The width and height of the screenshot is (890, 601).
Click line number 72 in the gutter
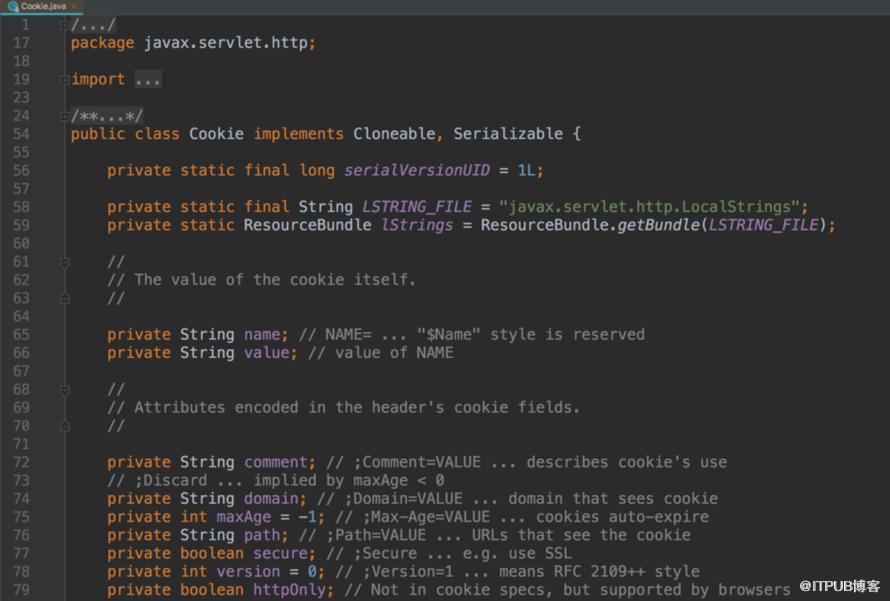[21, 462]
